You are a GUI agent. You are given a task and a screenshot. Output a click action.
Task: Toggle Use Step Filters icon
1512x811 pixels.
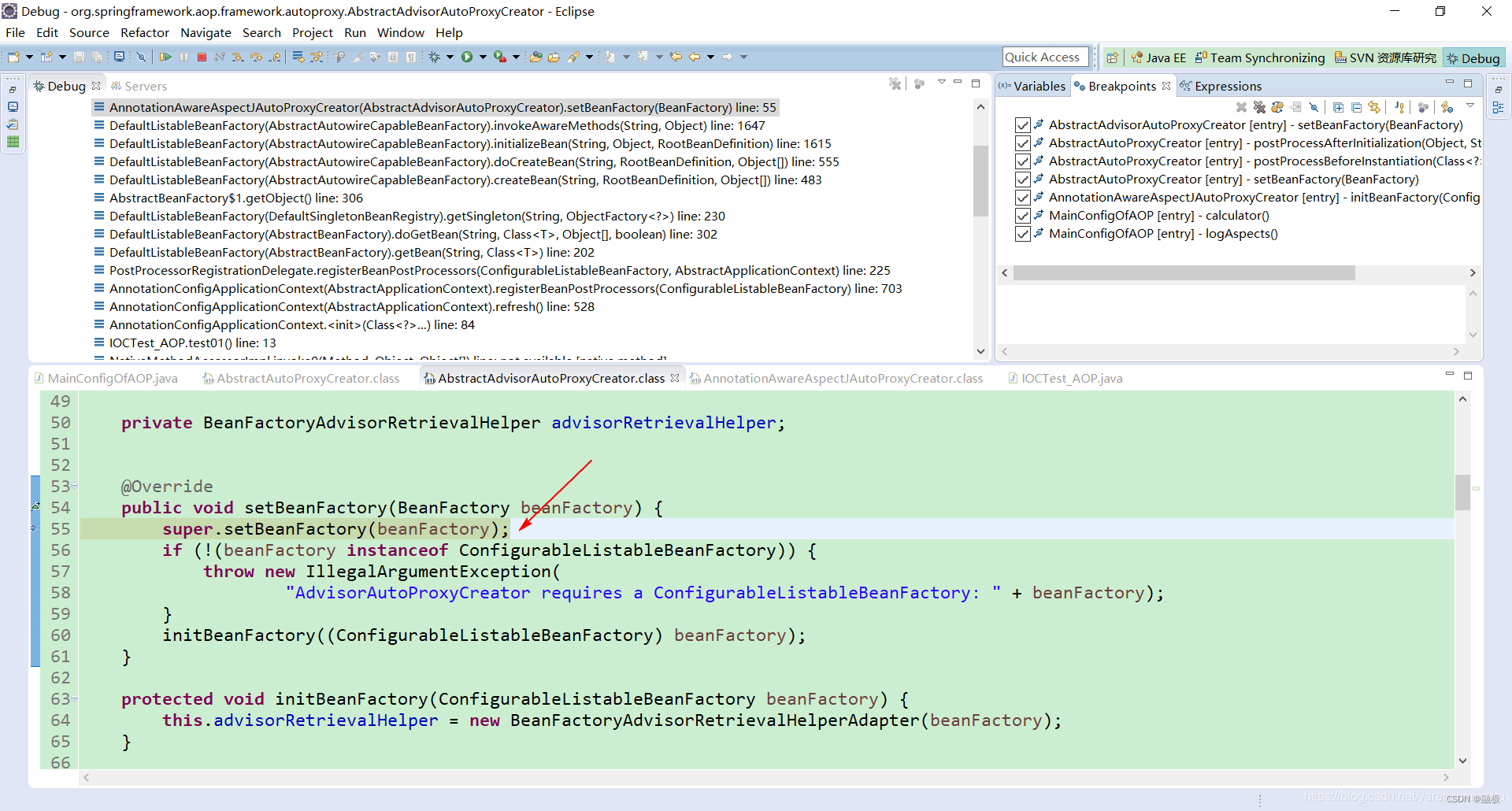[x=317, y=57]
